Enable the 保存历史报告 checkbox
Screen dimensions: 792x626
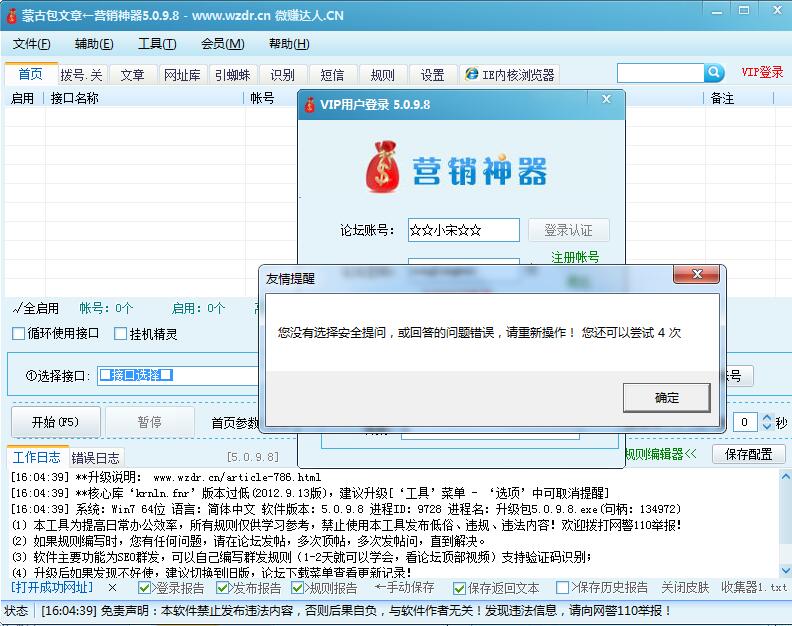pyautogui.click(x=562, y=588)
